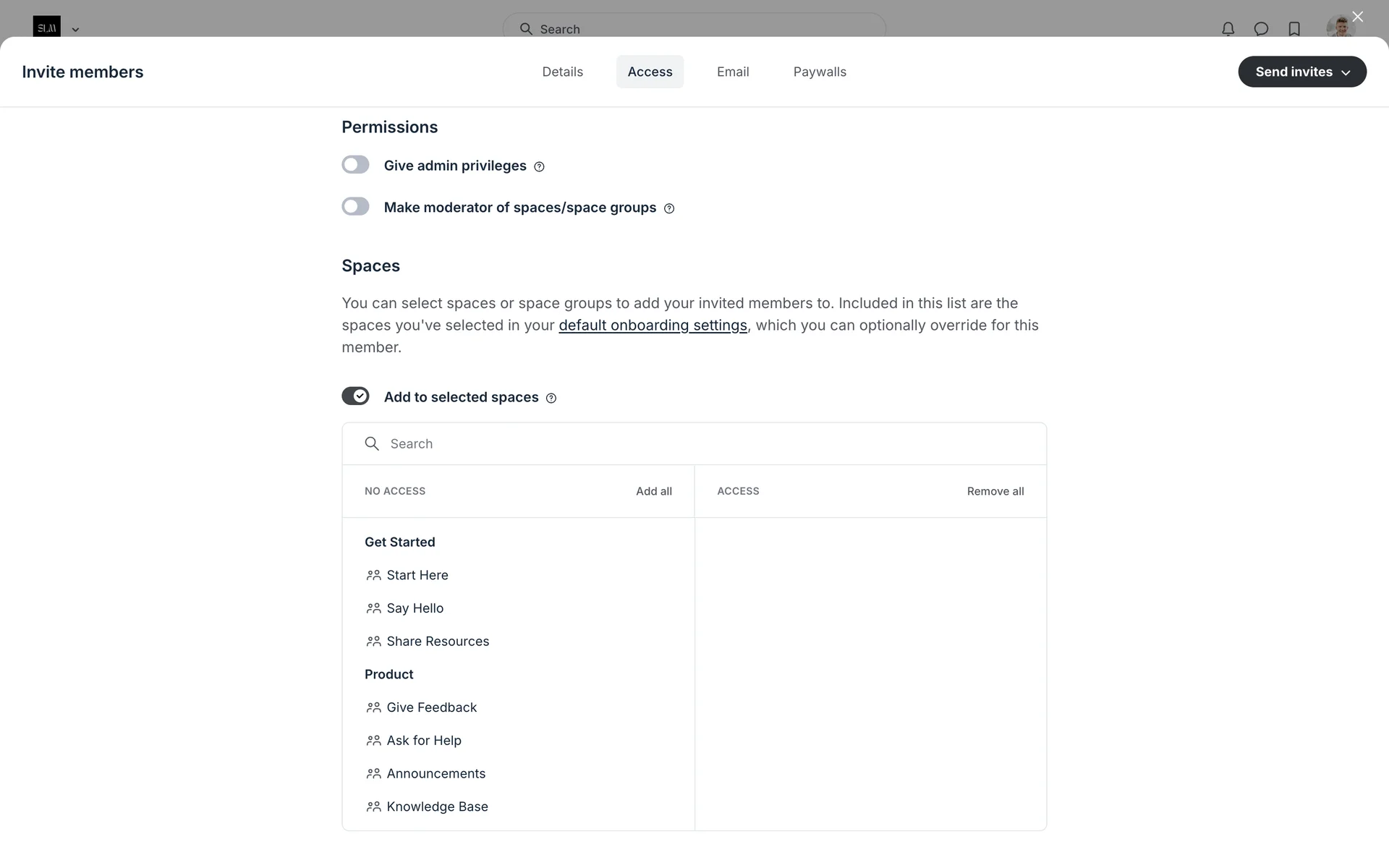Open the bookmarks icon
Screen dimensions: 1389x868
(1294, 29)
